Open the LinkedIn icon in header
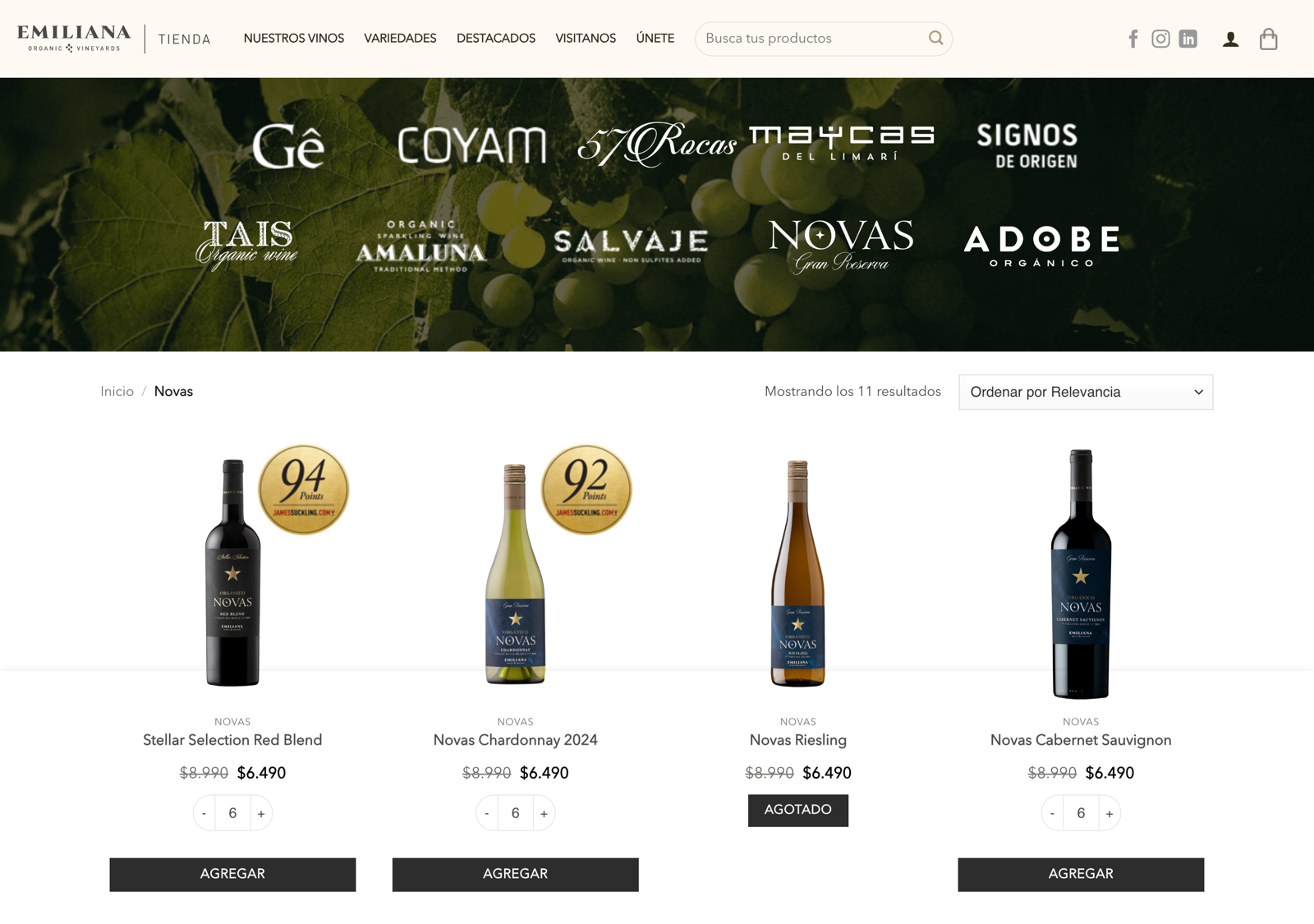1314x924 pixels. 1188,39
